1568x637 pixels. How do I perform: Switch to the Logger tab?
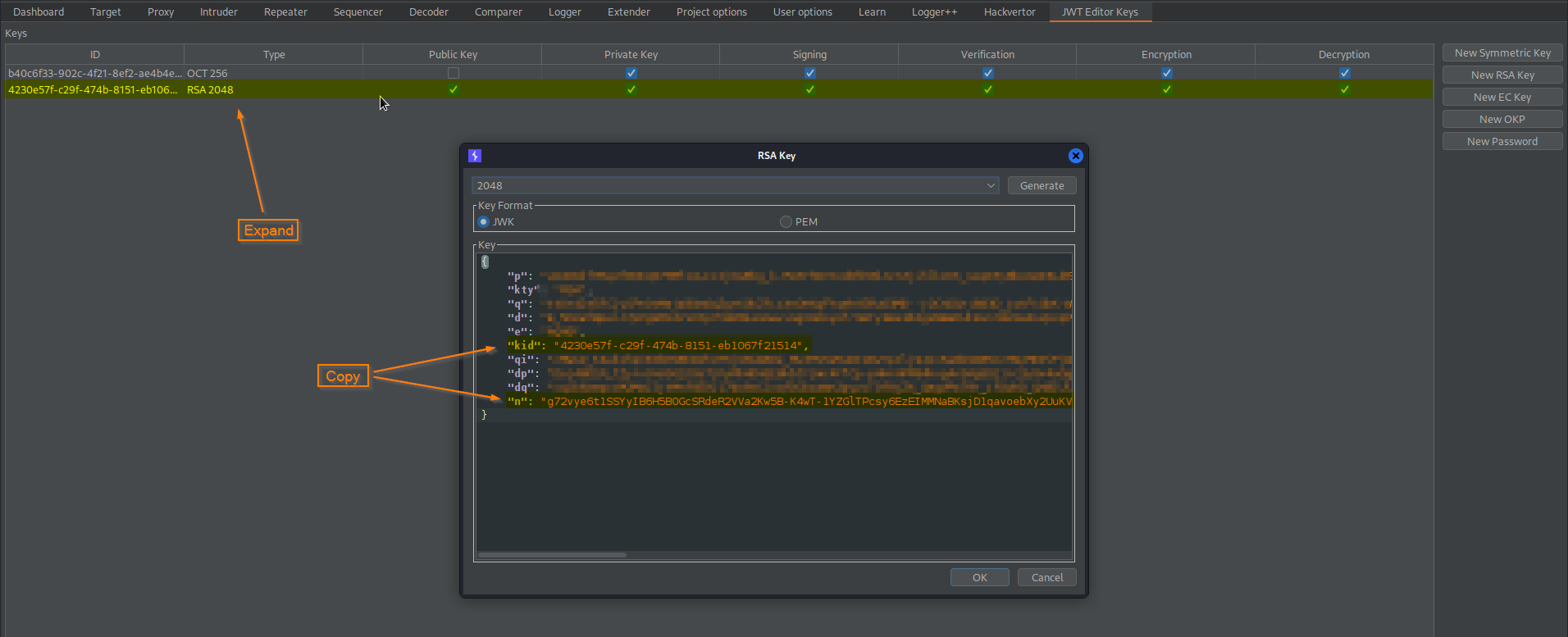(x=565, y=11)
